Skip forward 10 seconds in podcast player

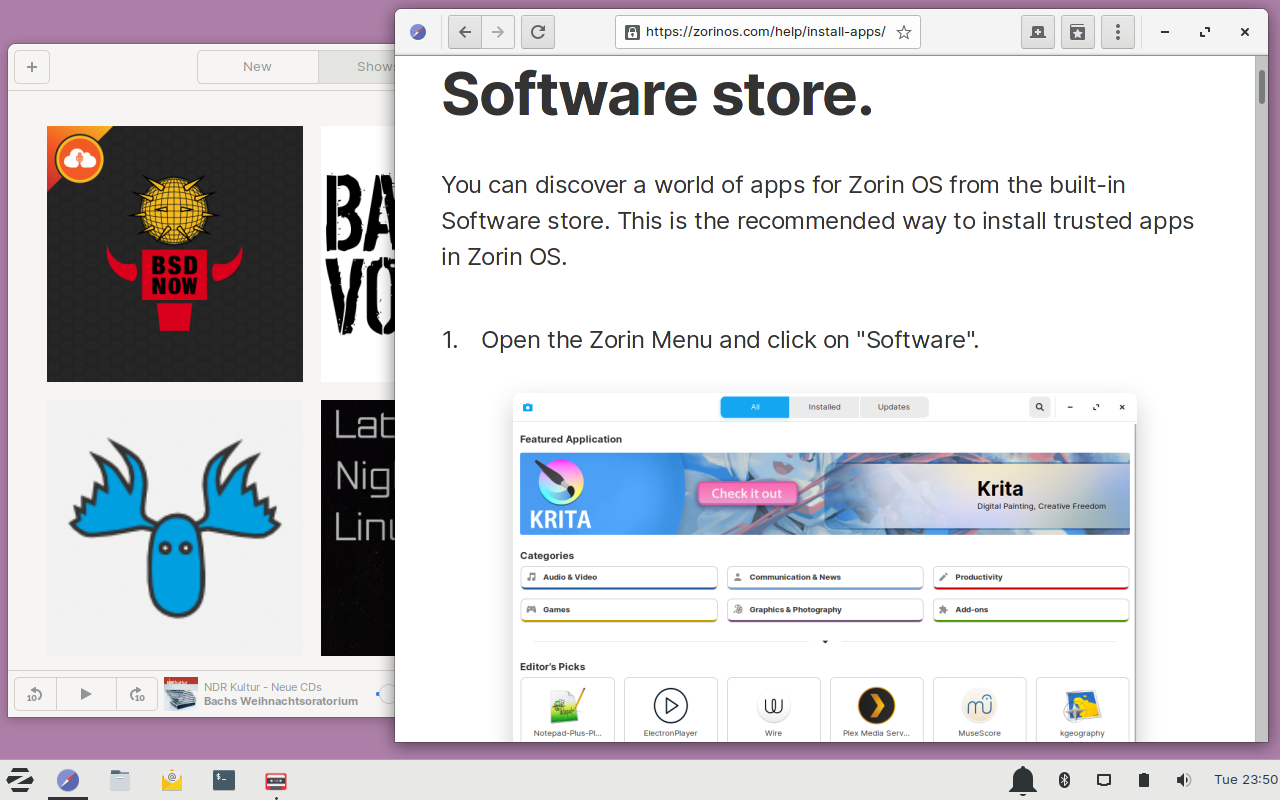(137, 694)
